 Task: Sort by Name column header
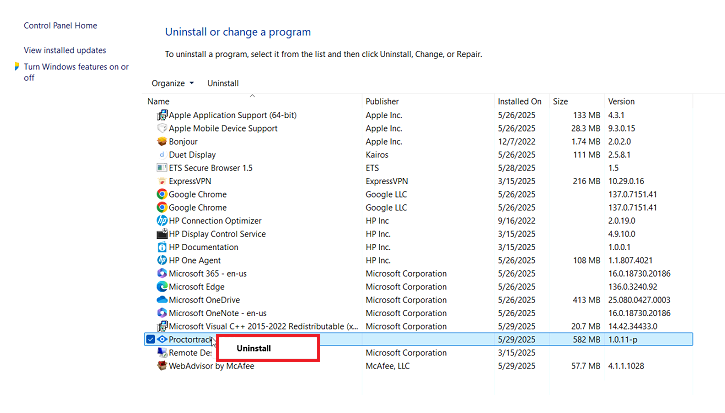coord(158,101)
